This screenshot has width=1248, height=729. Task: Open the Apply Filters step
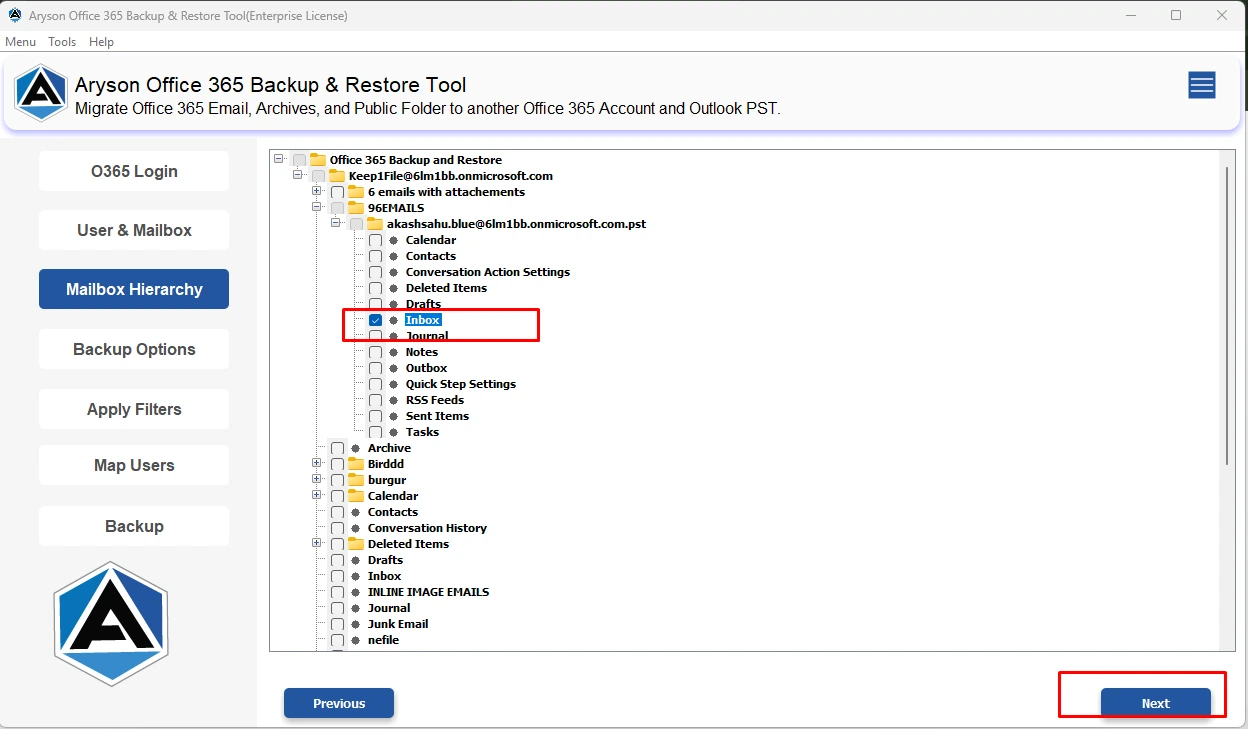(134, 409)
